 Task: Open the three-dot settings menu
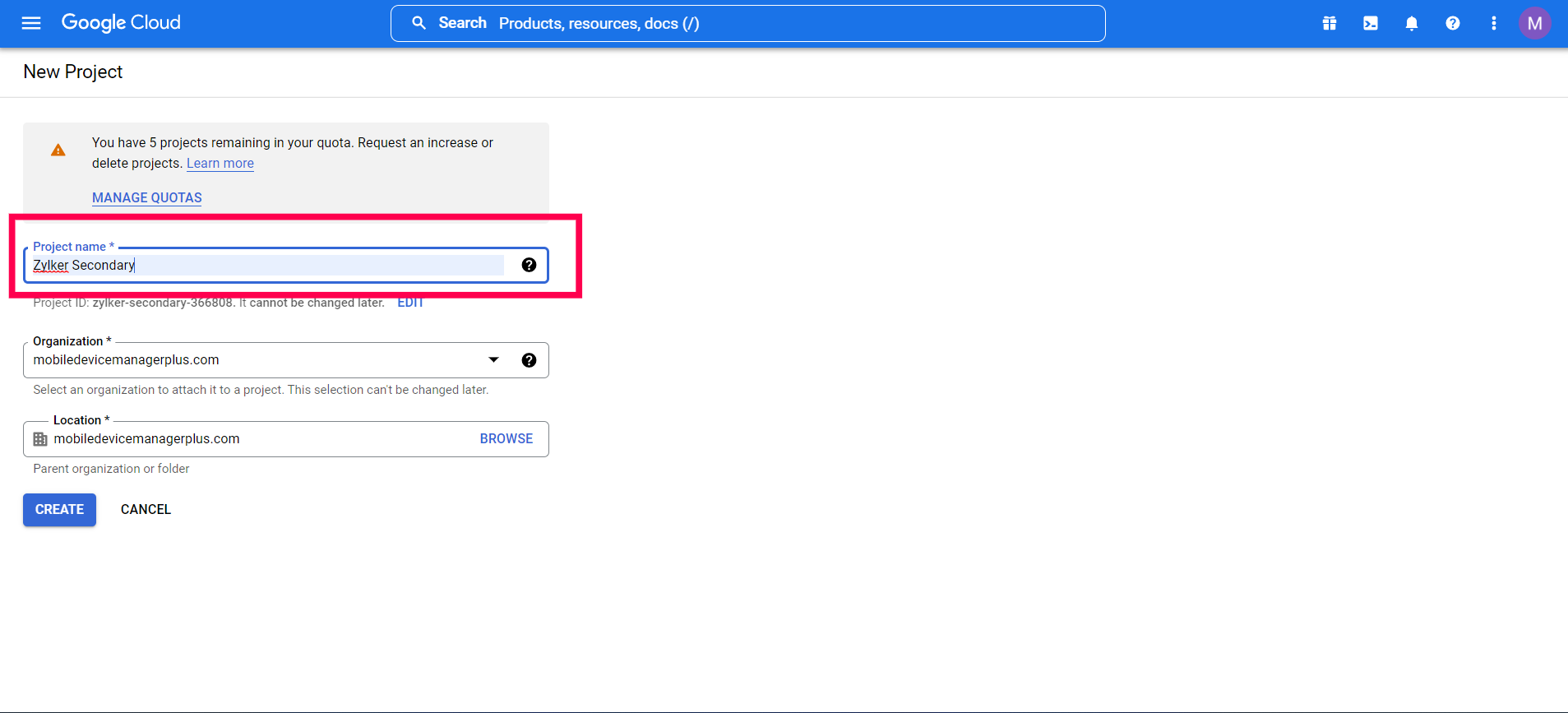1494,23
